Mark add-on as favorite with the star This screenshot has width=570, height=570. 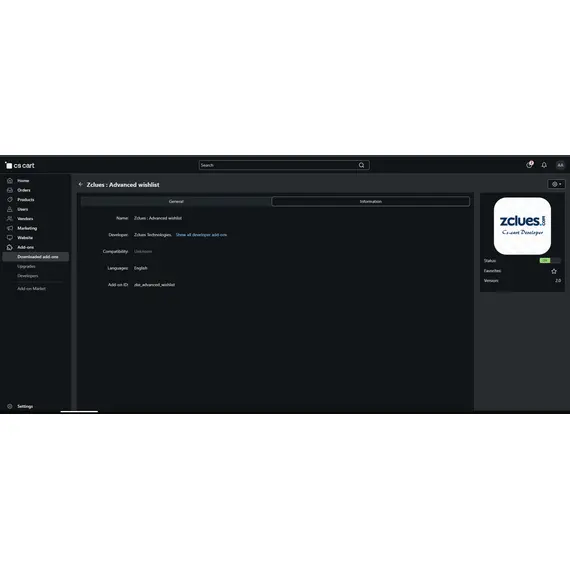(554, 271)
